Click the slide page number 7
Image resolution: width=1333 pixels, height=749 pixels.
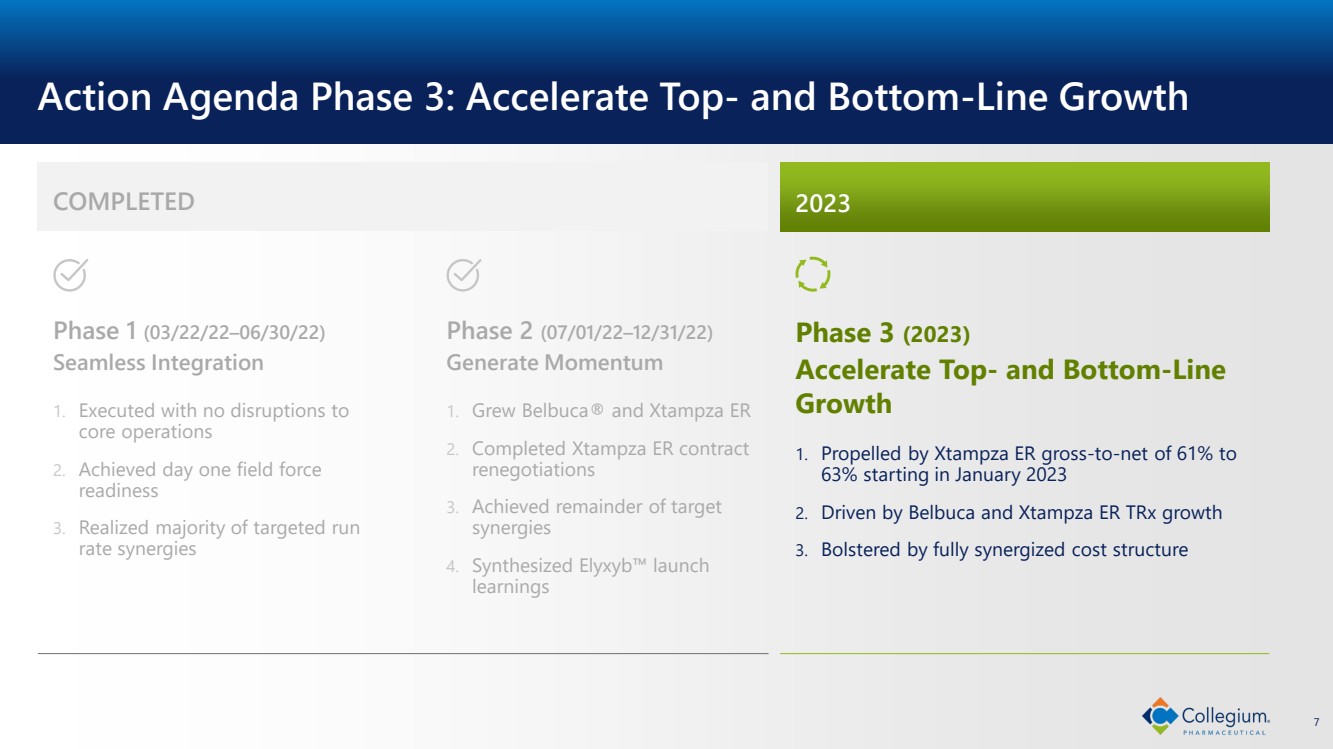[x=1316, y=722]
